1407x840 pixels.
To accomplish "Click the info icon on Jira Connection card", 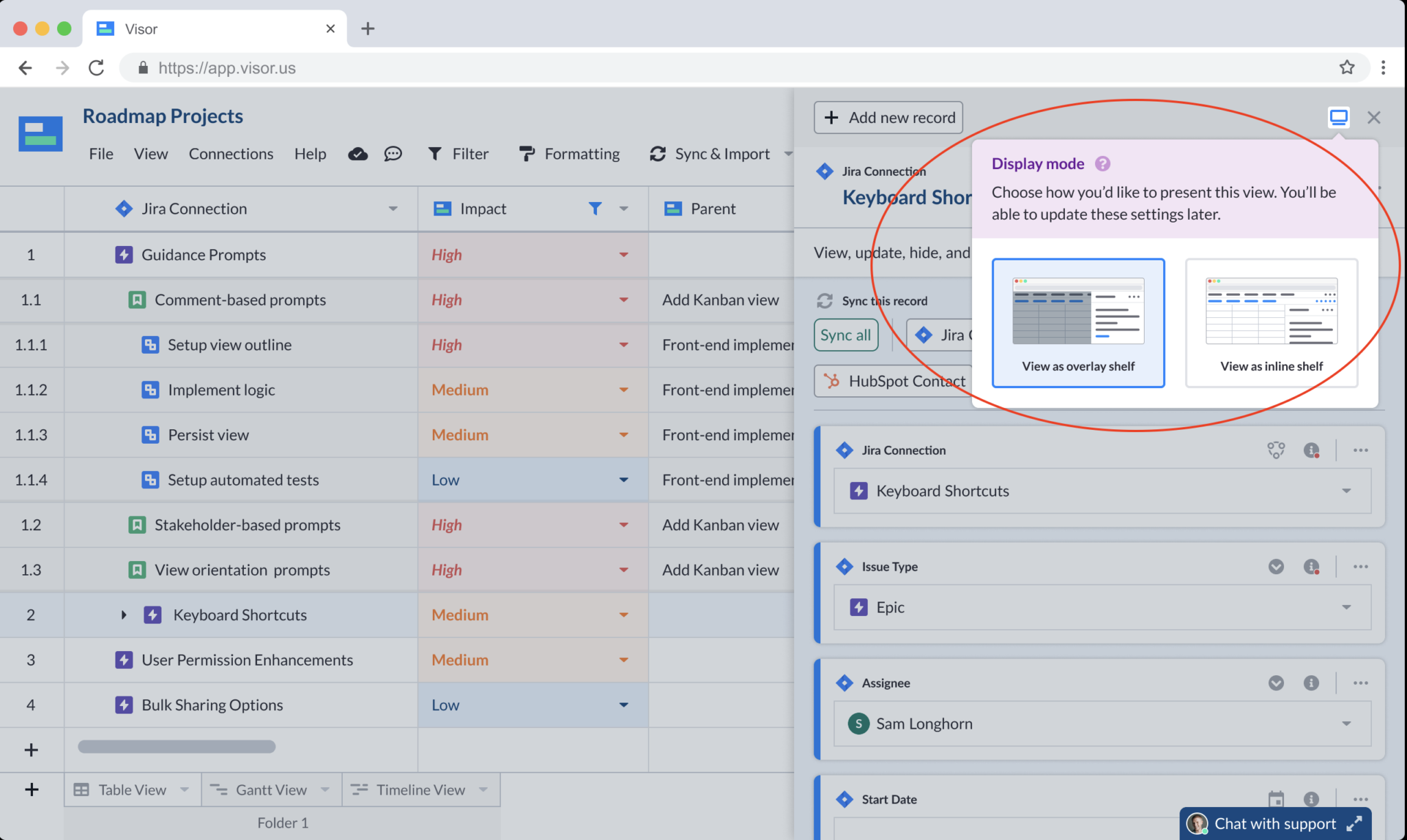I will pos(1311,451).
